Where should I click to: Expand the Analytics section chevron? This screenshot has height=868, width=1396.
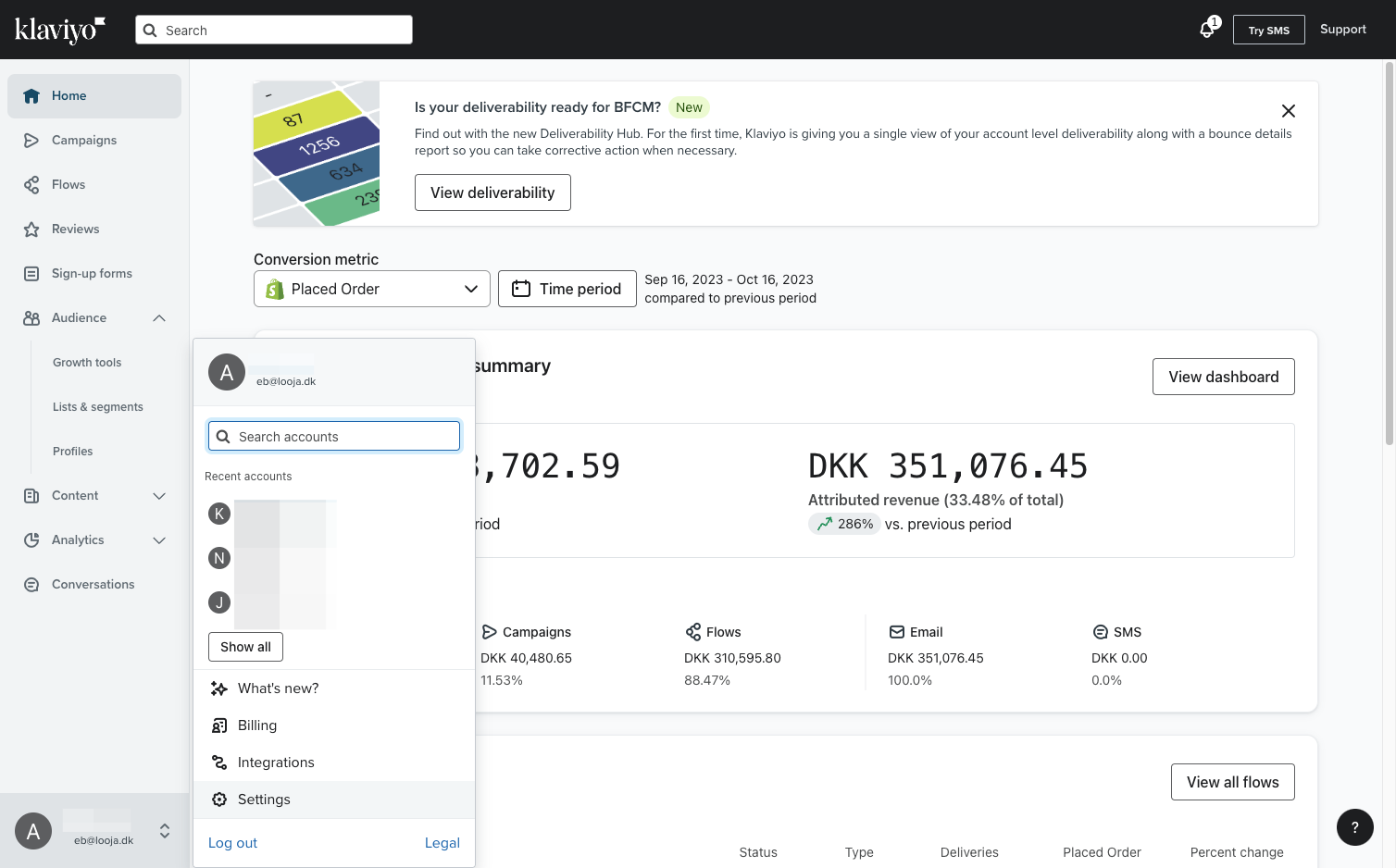159,540
